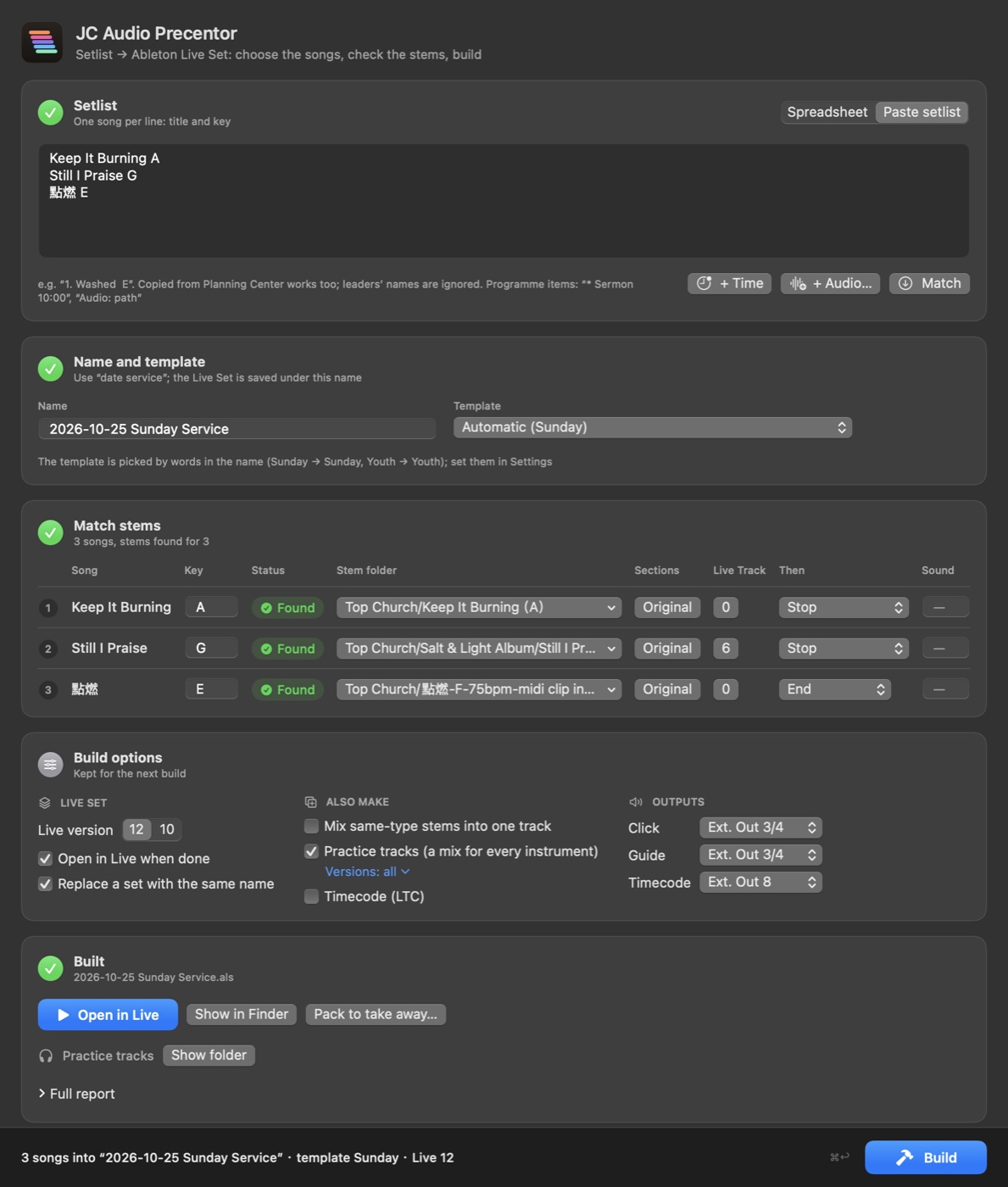Open the Timecode output dropdown
Image resolution: width=1008 pixels, height=1187 pixels.
point(760,882)
